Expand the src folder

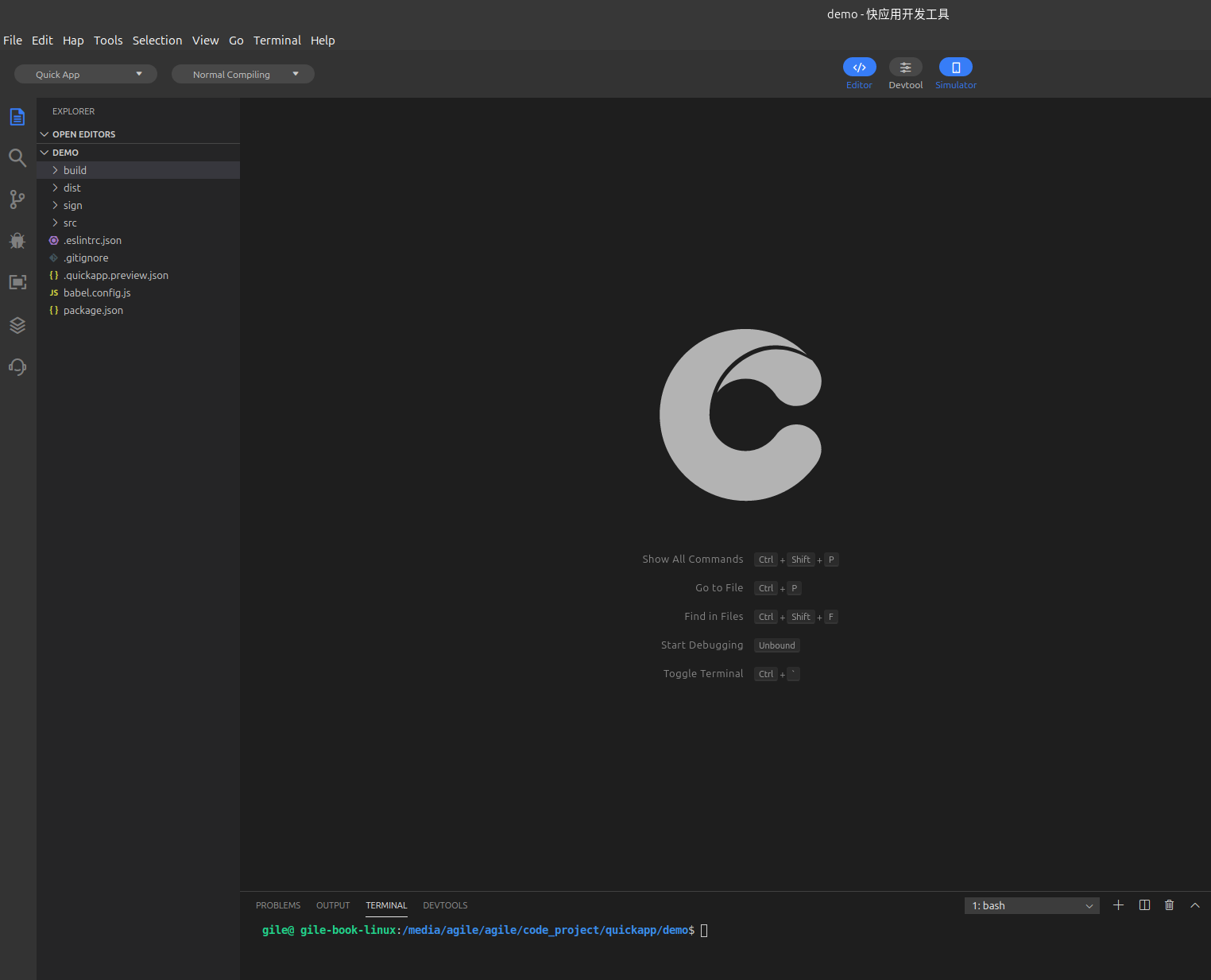tap(70, 223)
